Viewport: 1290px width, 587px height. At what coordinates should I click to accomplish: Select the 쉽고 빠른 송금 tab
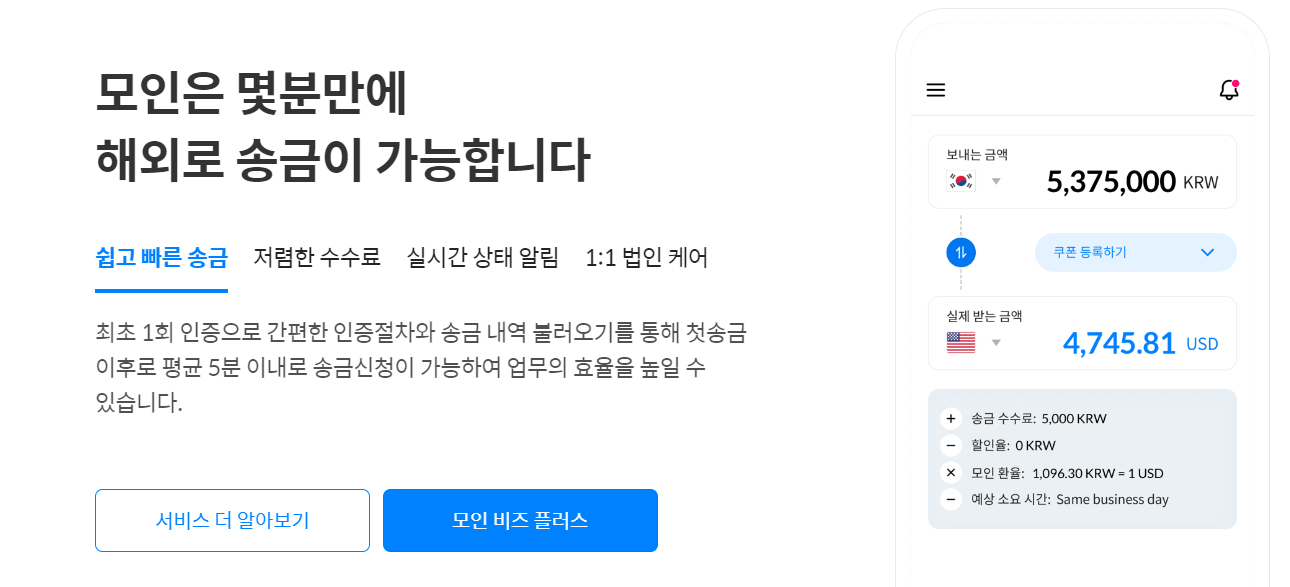pos(161,258)
